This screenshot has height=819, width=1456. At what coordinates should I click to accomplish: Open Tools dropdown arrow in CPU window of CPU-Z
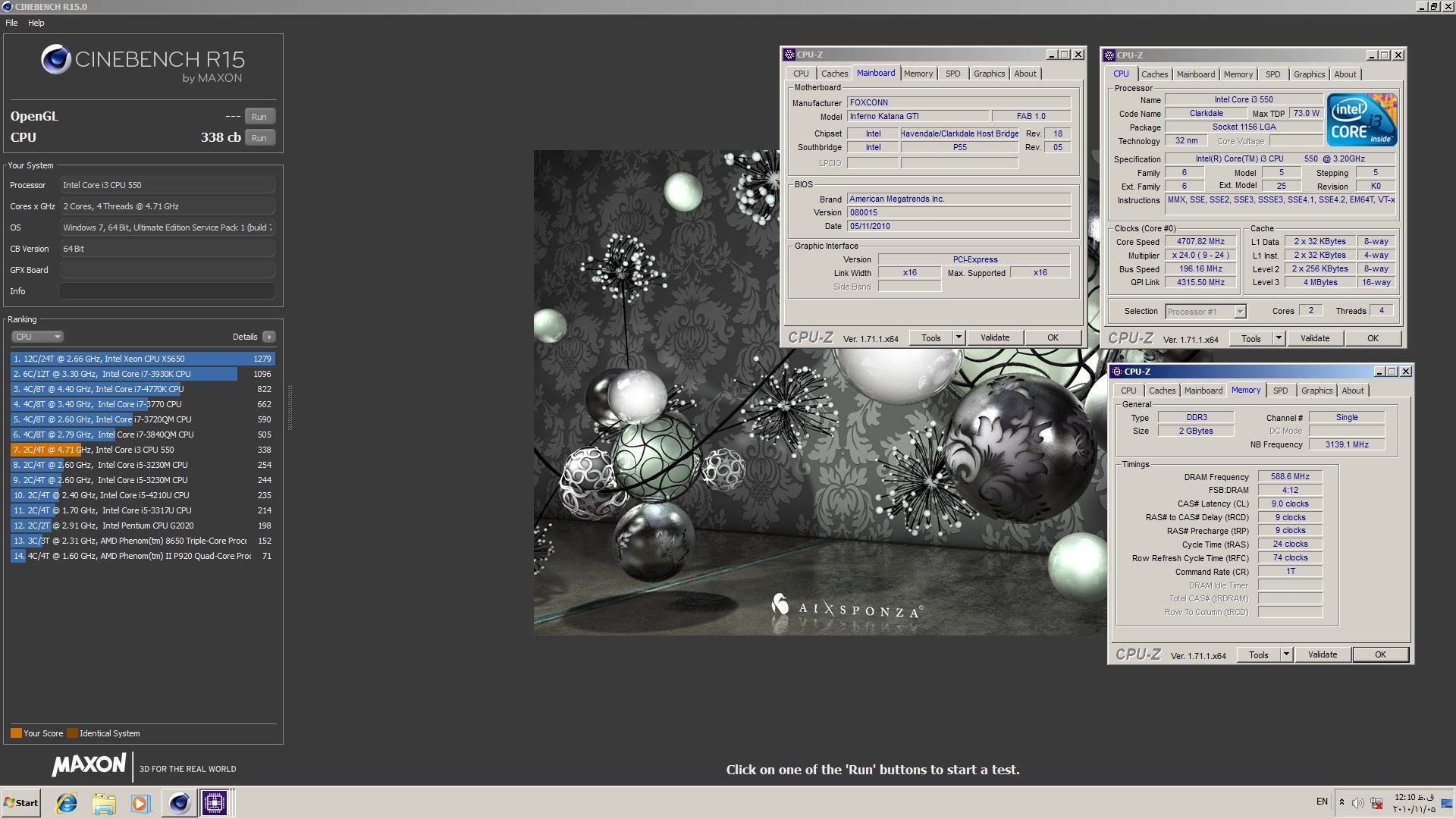(1279, 339)
